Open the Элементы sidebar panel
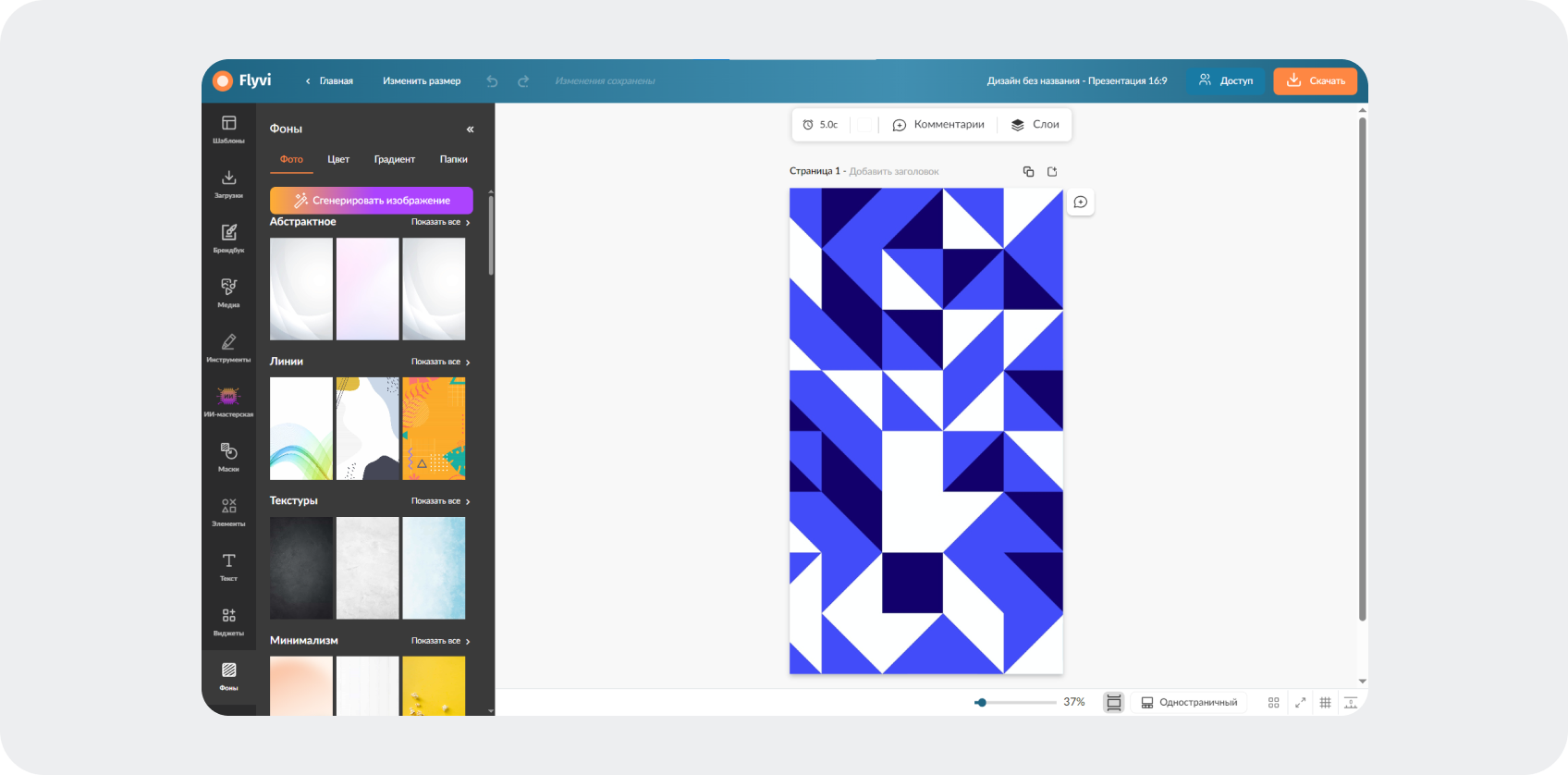 click(x=228, y=511)
